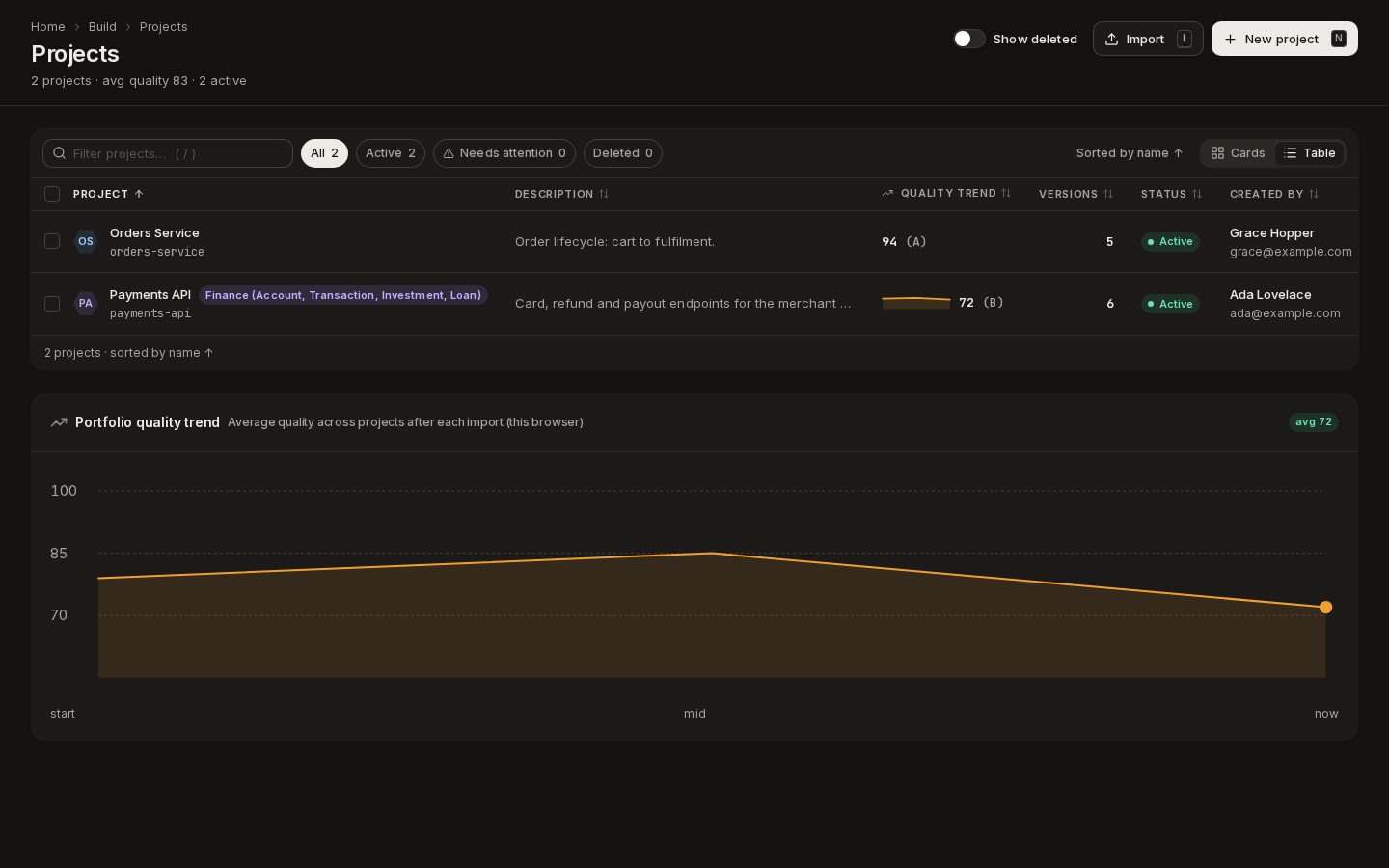The image size is (1389, 868).
Task: Click the search magnifier icon in filter box
Action: [x=60, y=153]
